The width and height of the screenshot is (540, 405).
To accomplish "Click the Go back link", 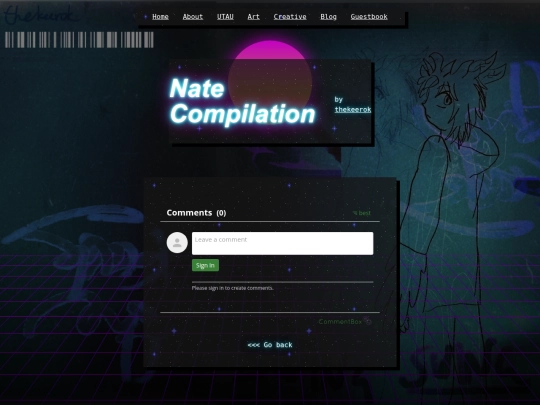I will click(270, 345).
